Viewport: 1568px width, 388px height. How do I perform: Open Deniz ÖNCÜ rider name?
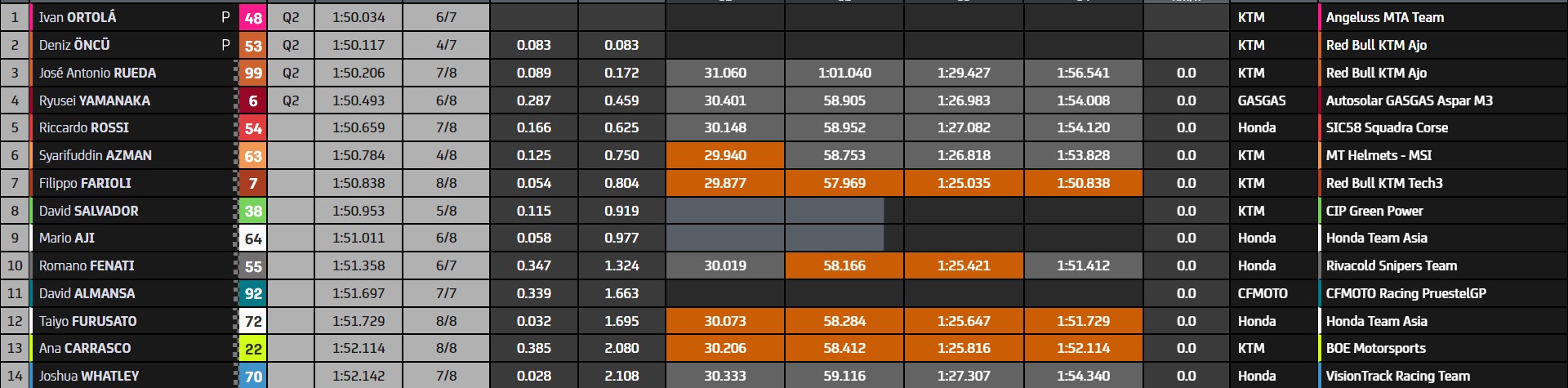click(74, 45)
